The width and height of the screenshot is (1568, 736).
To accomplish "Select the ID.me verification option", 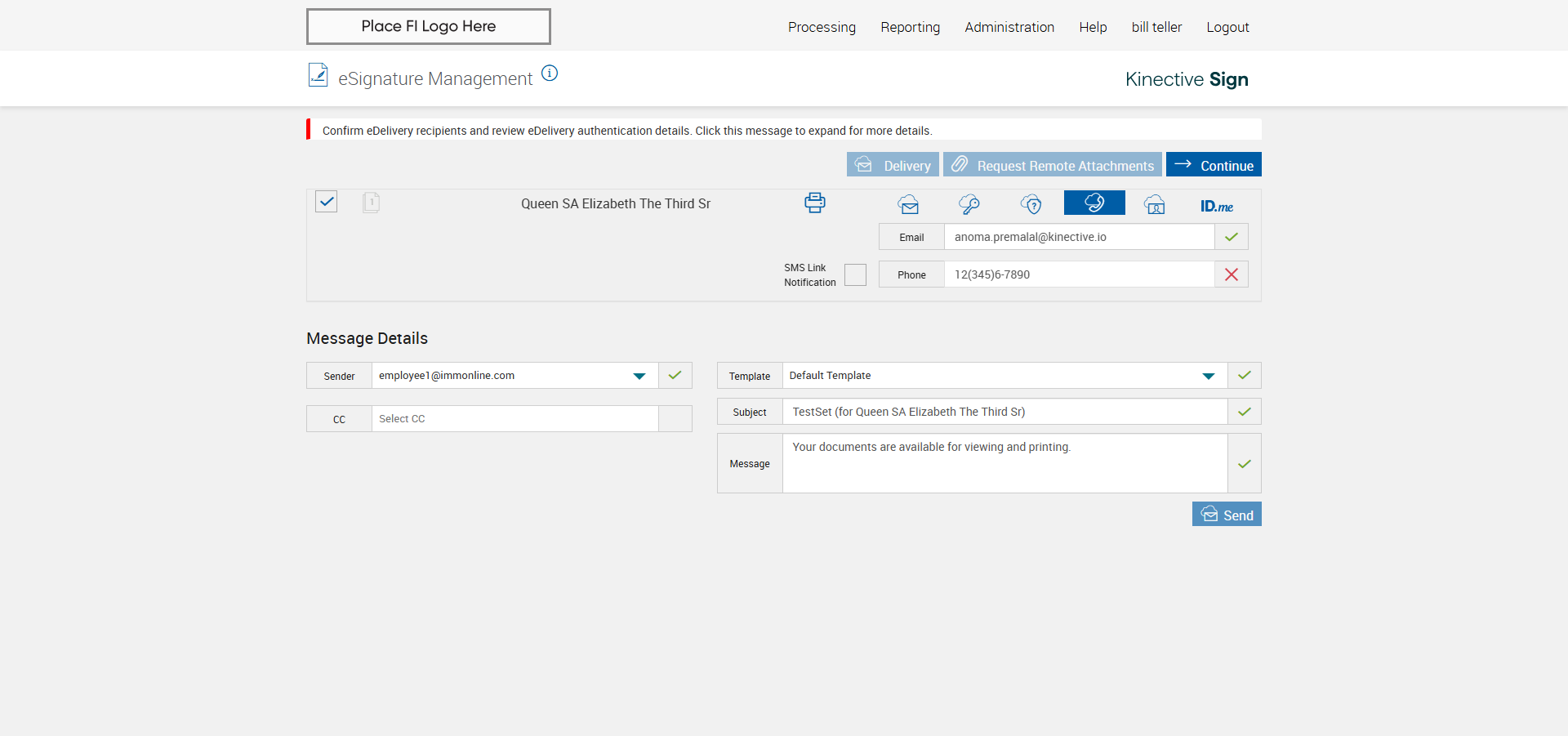I will point(1216,206).
